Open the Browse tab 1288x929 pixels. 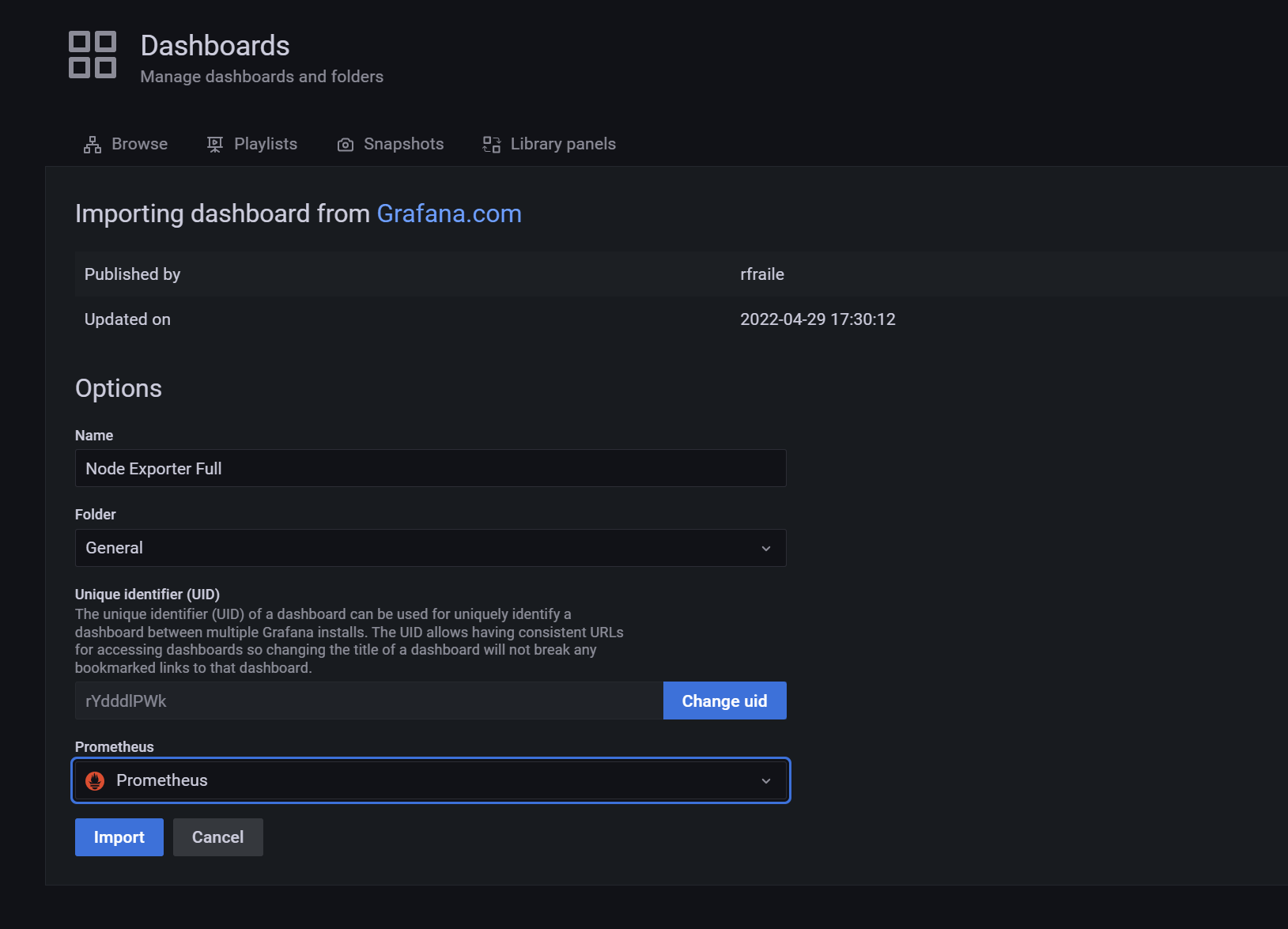pyautogui.click(x=126, y=144)
